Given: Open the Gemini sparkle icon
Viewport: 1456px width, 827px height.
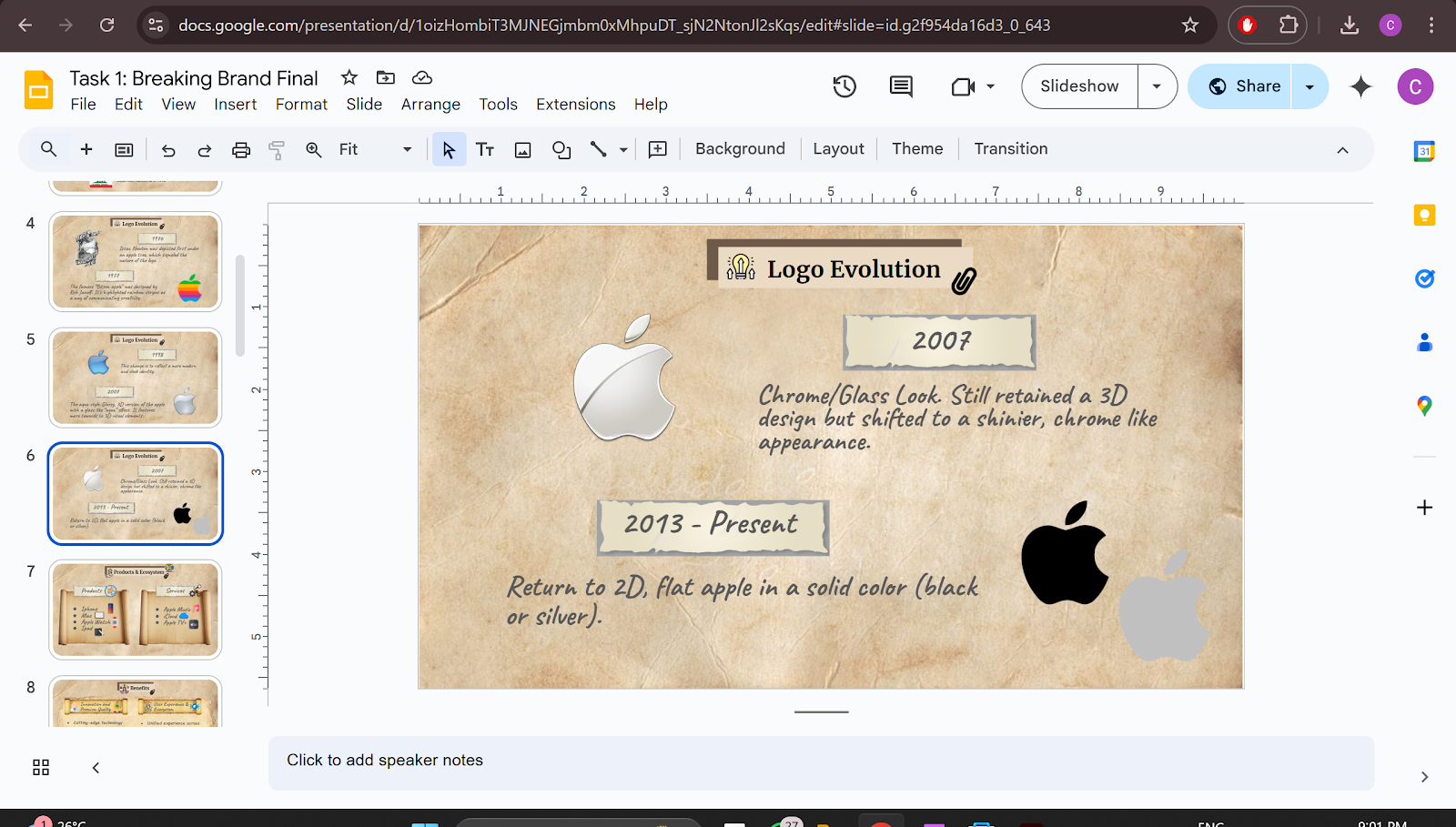Looking at the screenshot, I should pos(1360,86).
